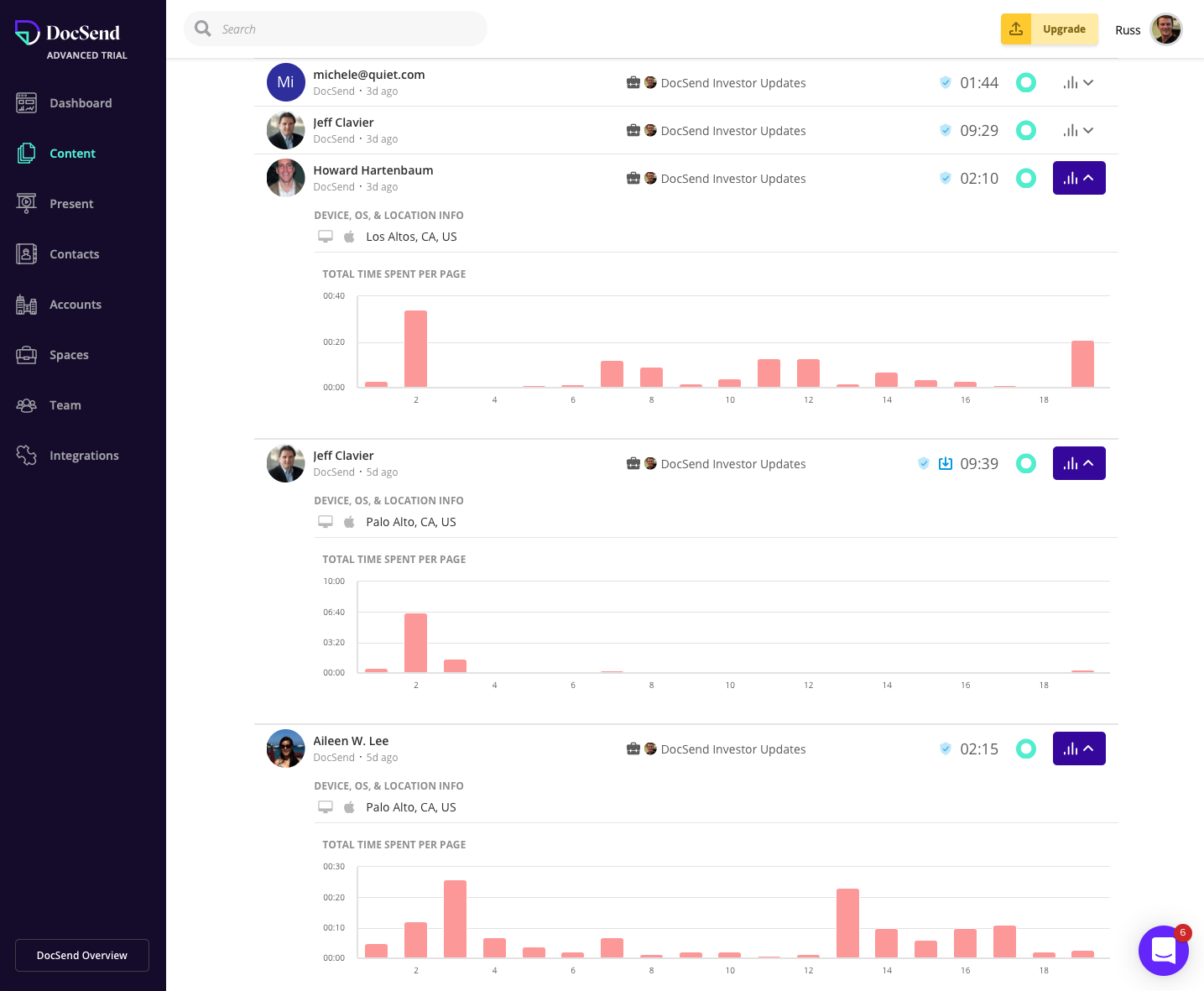Go to Contacts in sidebar

(74, 254)
